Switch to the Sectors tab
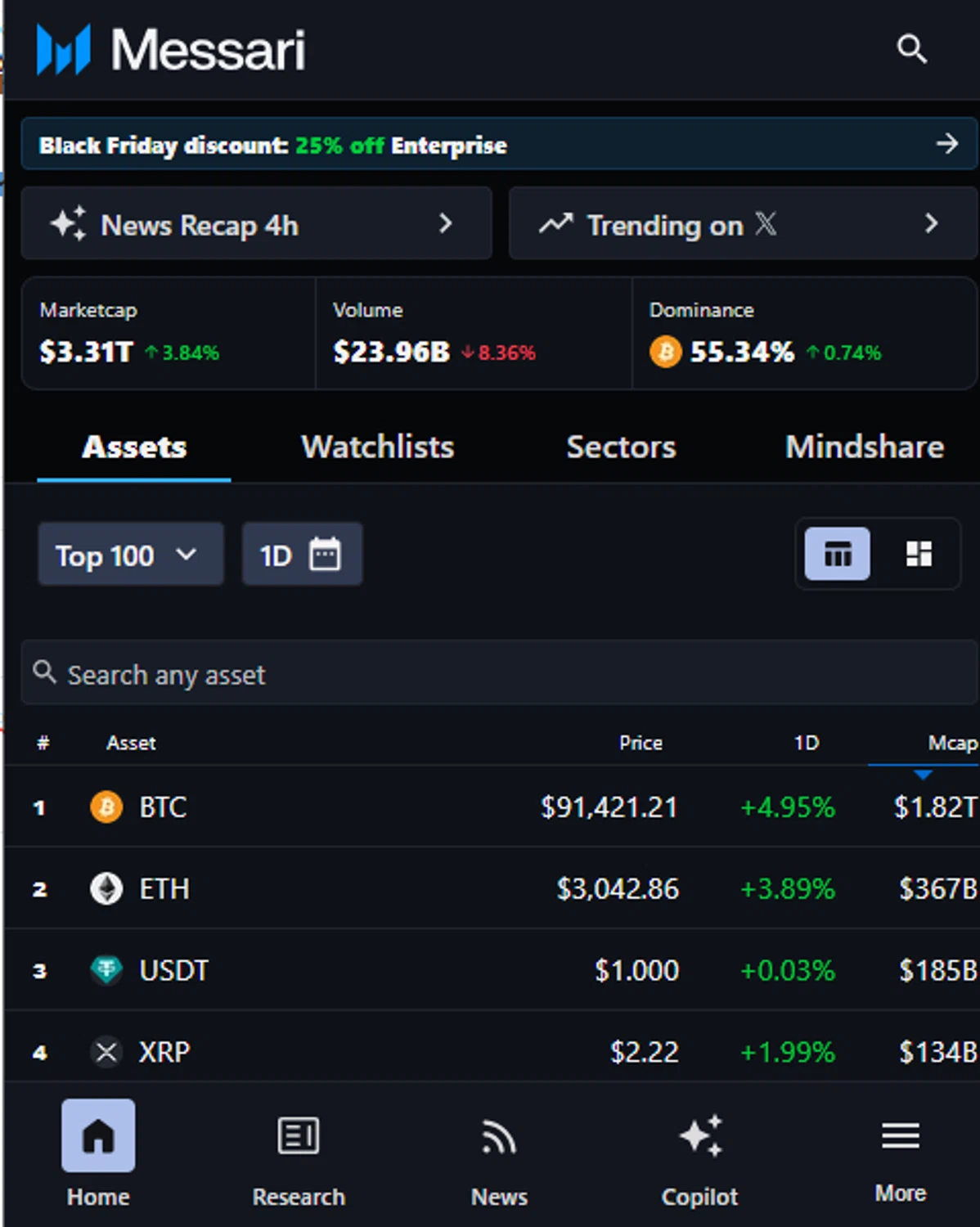Screen dimensions: 980x1227 click(621, 447)
